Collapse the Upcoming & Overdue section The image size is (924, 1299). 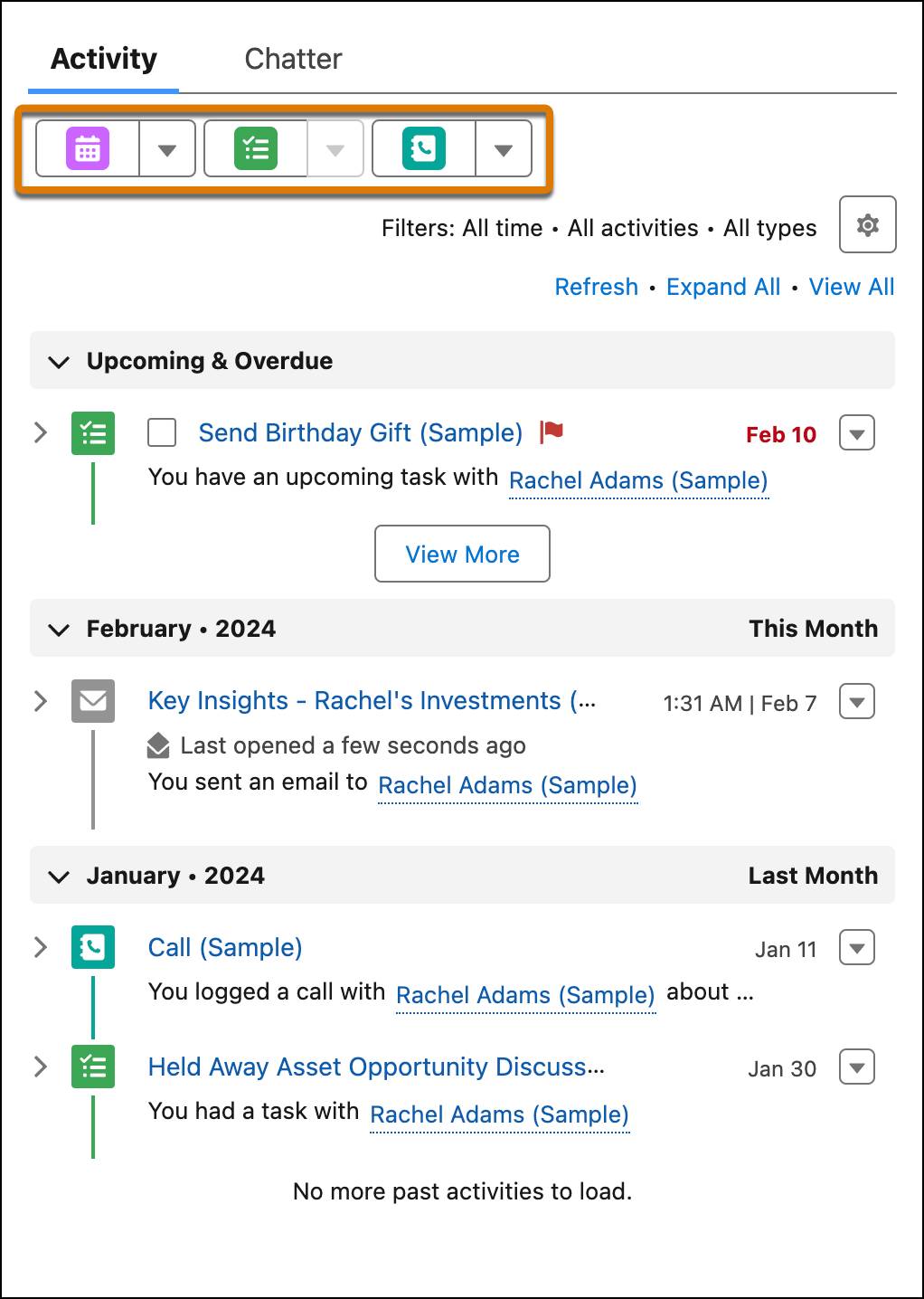pos(58,360)
